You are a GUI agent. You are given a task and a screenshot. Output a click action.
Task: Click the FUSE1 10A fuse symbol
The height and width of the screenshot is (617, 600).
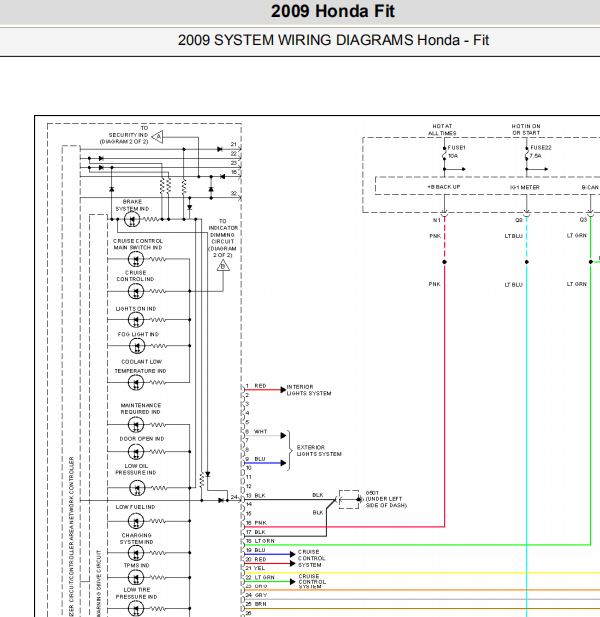pos(444,154)
